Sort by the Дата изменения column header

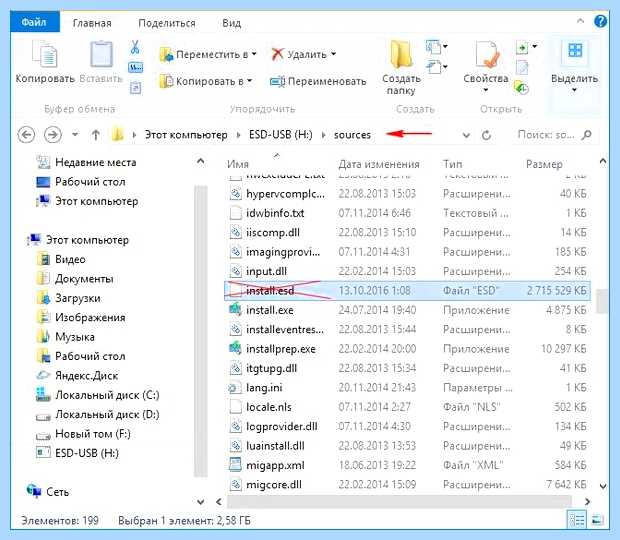pos(379,164)
